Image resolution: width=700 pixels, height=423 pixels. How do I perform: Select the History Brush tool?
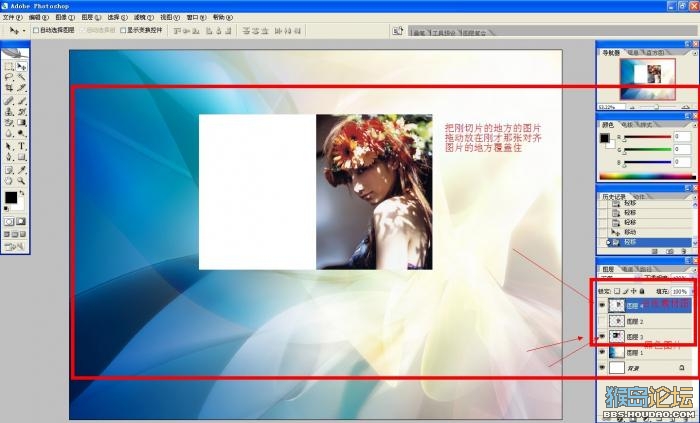click(21, 112)
